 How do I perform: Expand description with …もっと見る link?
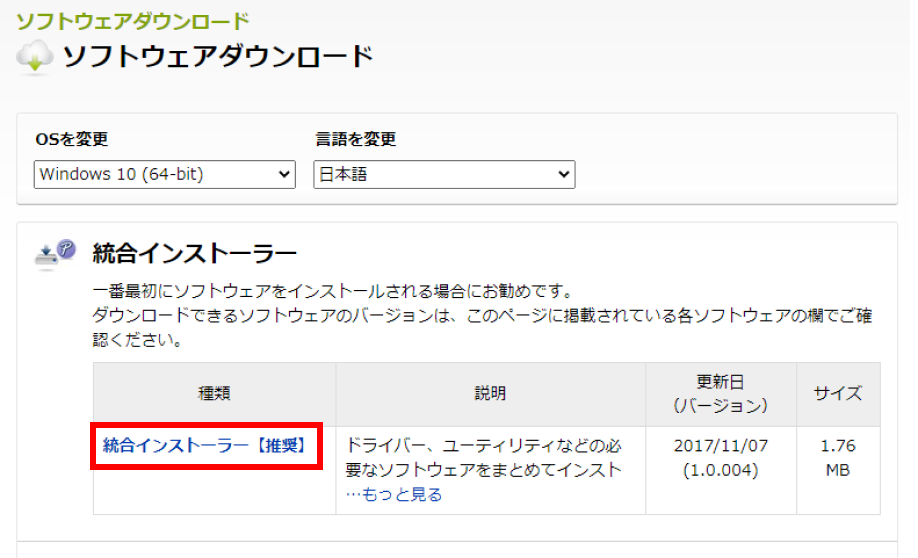click(x=393, y=495)
